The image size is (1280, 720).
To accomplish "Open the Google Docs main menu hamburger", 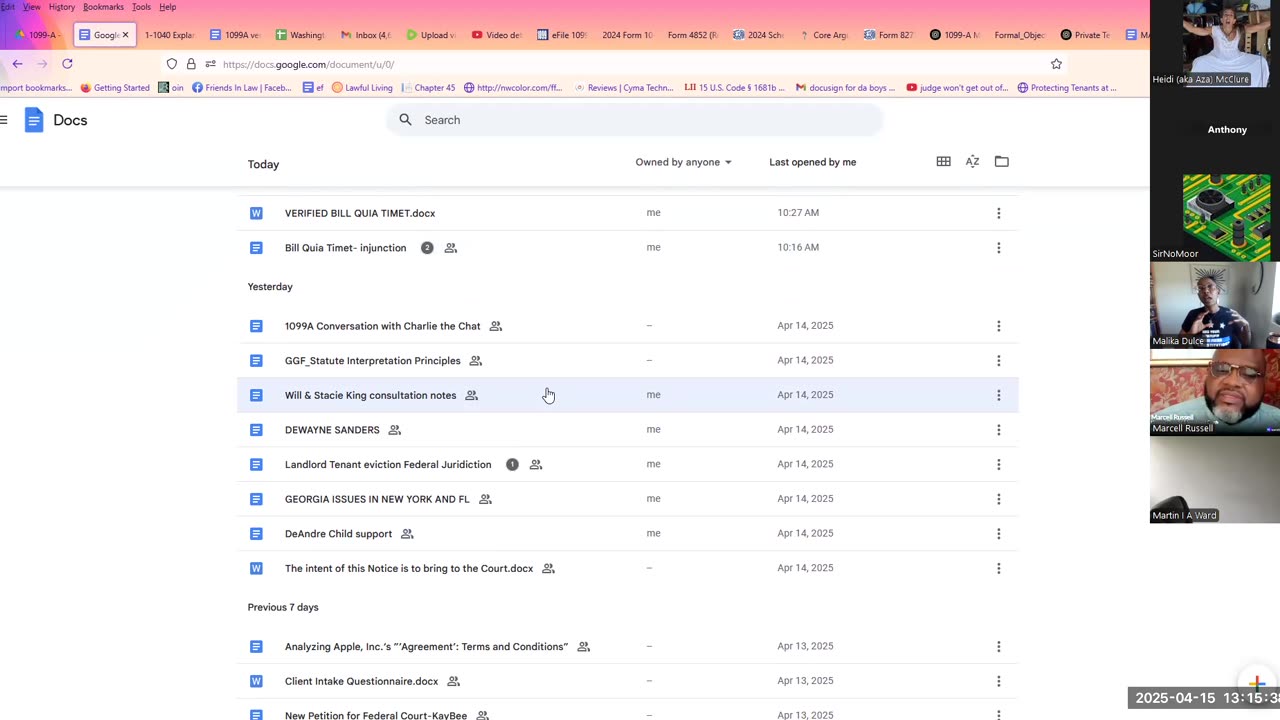I will point(4,120).
